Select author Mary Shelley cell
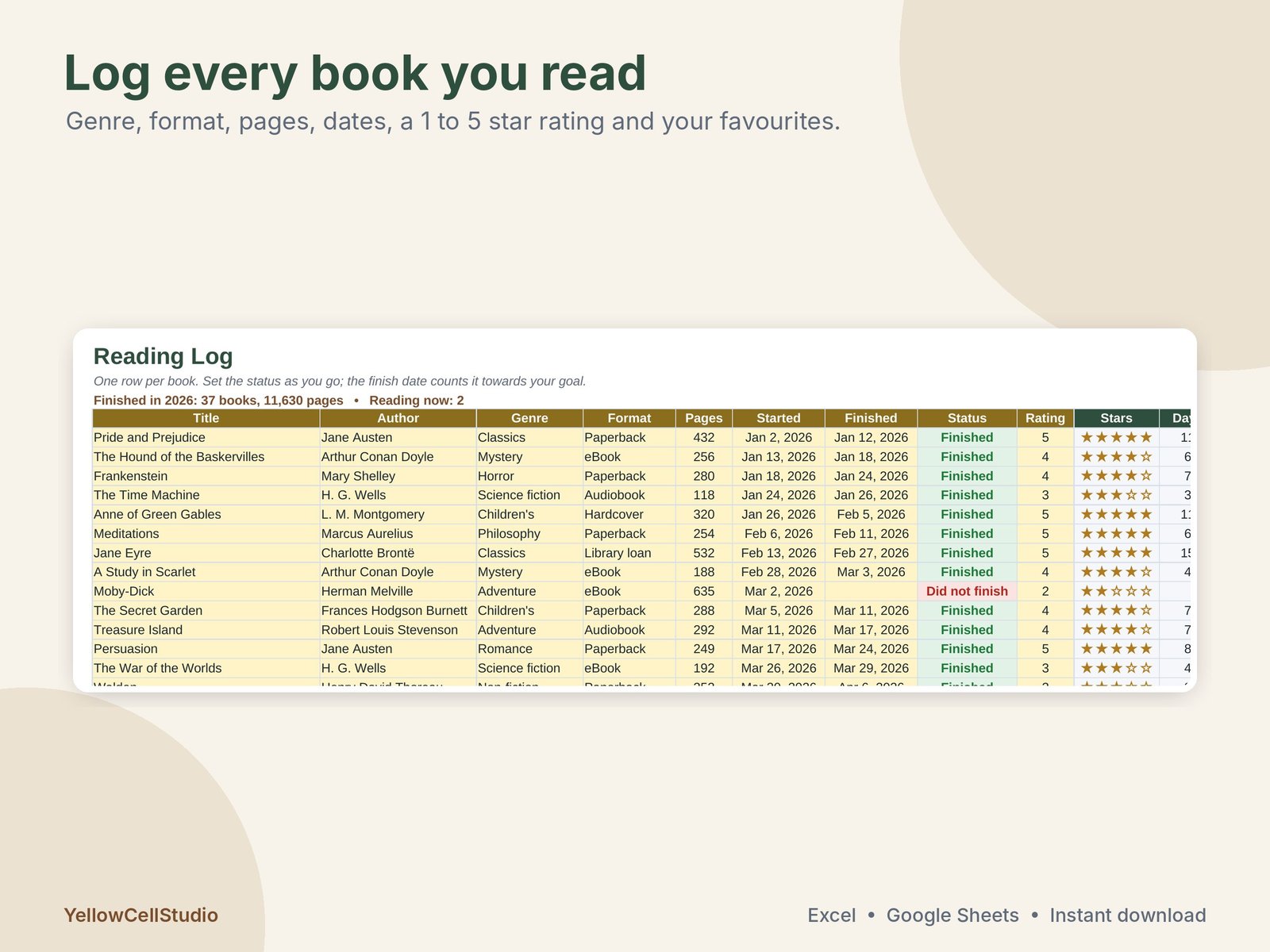 [398, 476]
